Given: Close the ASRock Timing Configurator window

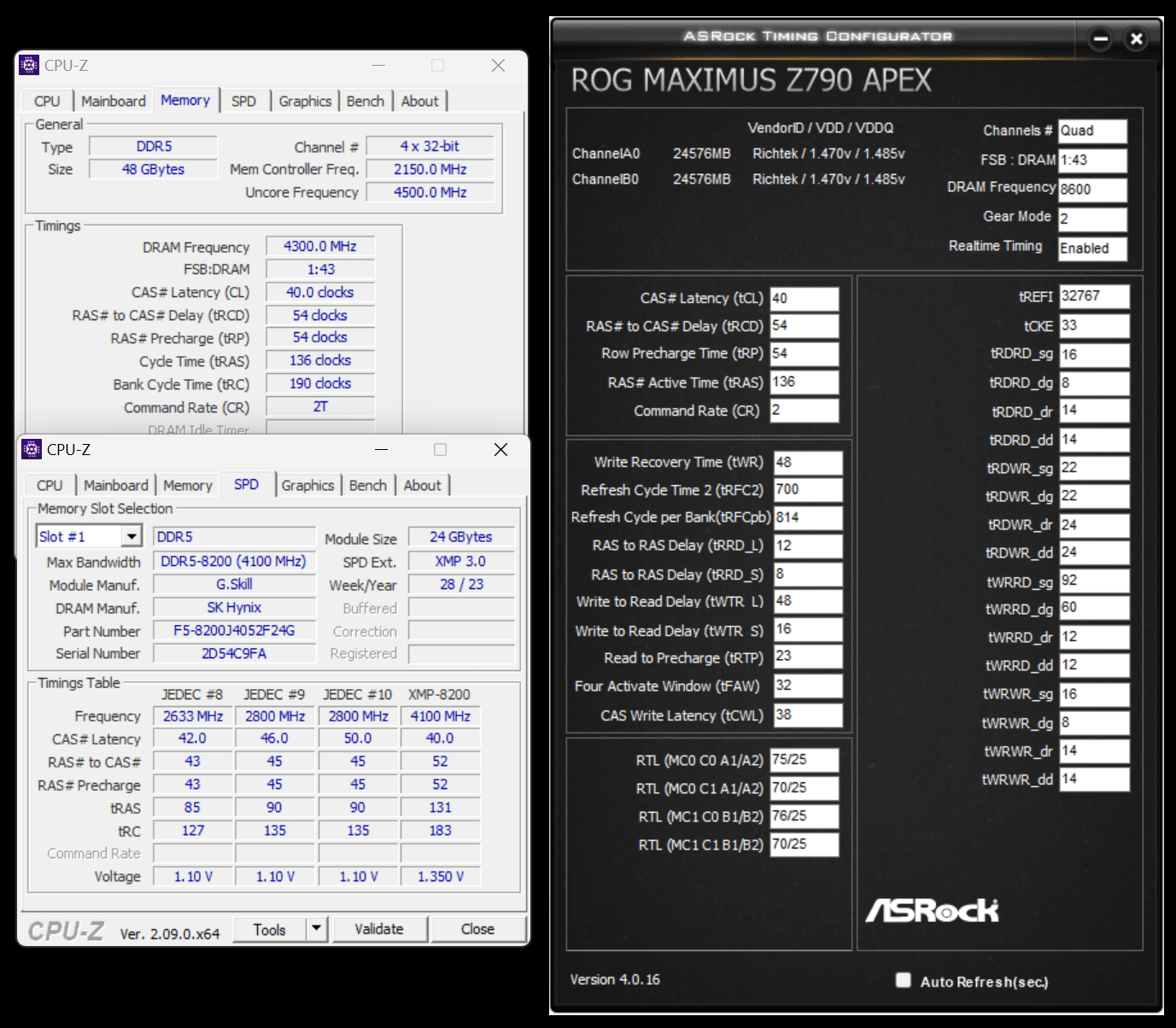Looking at the screenshot, I should (x=1136, y=38).
